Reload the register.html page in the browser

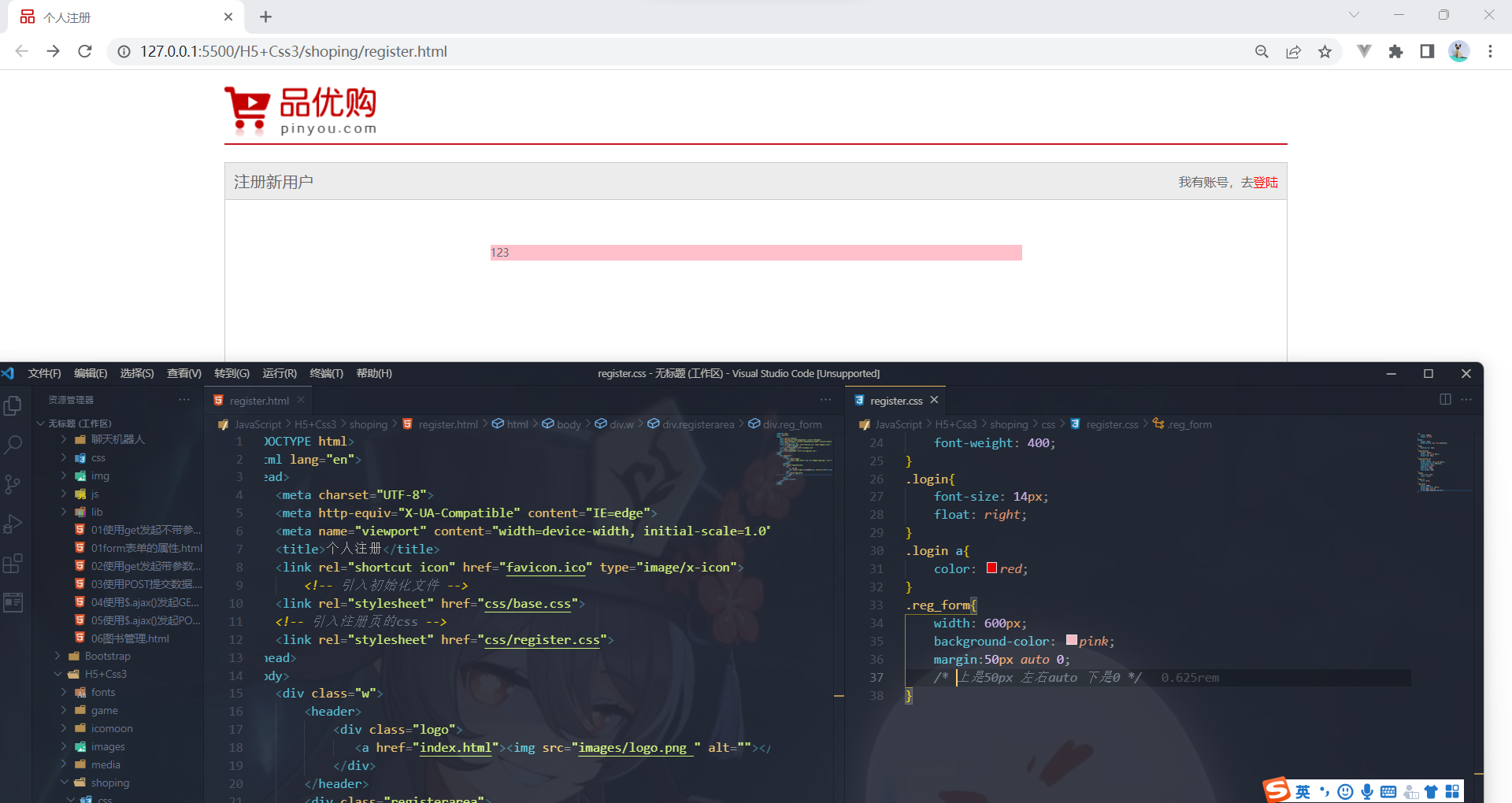coord(85,51)
